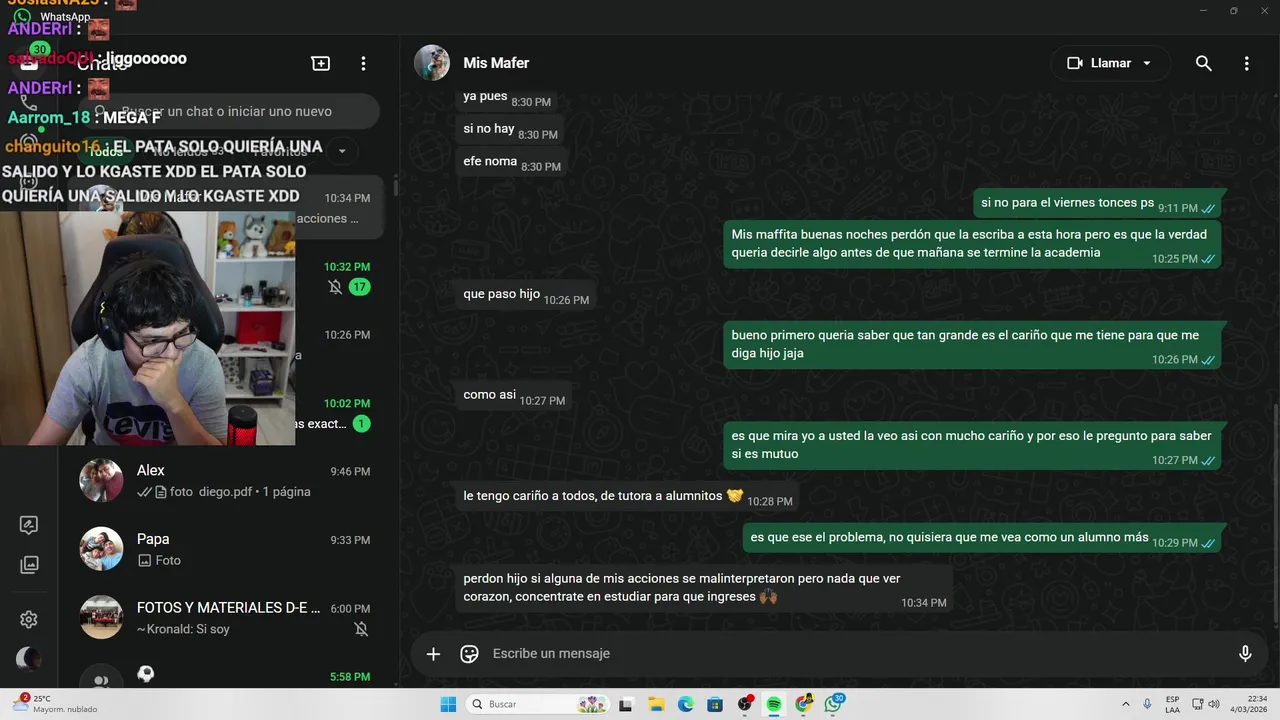Open the Mis Mafer profile picture
The image size is (1280, 720).
432,63
